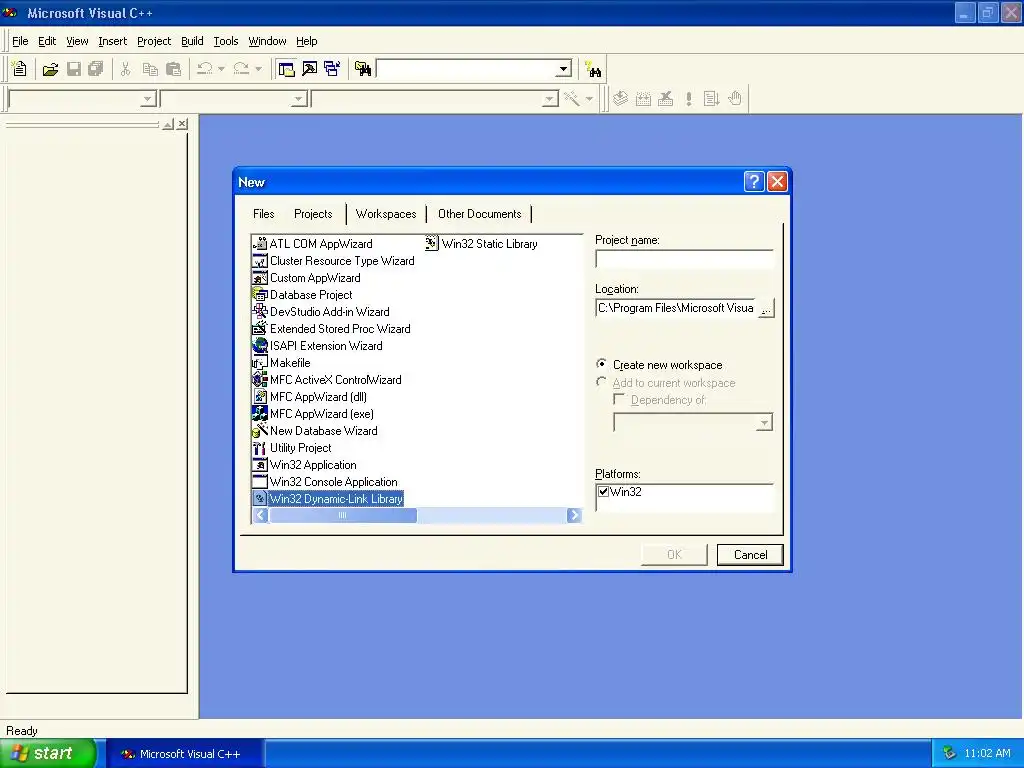Click the Search binoculars toolbar icon
Image resolution: width=1024 pixels, height=768 pixels.
point(593,69)
